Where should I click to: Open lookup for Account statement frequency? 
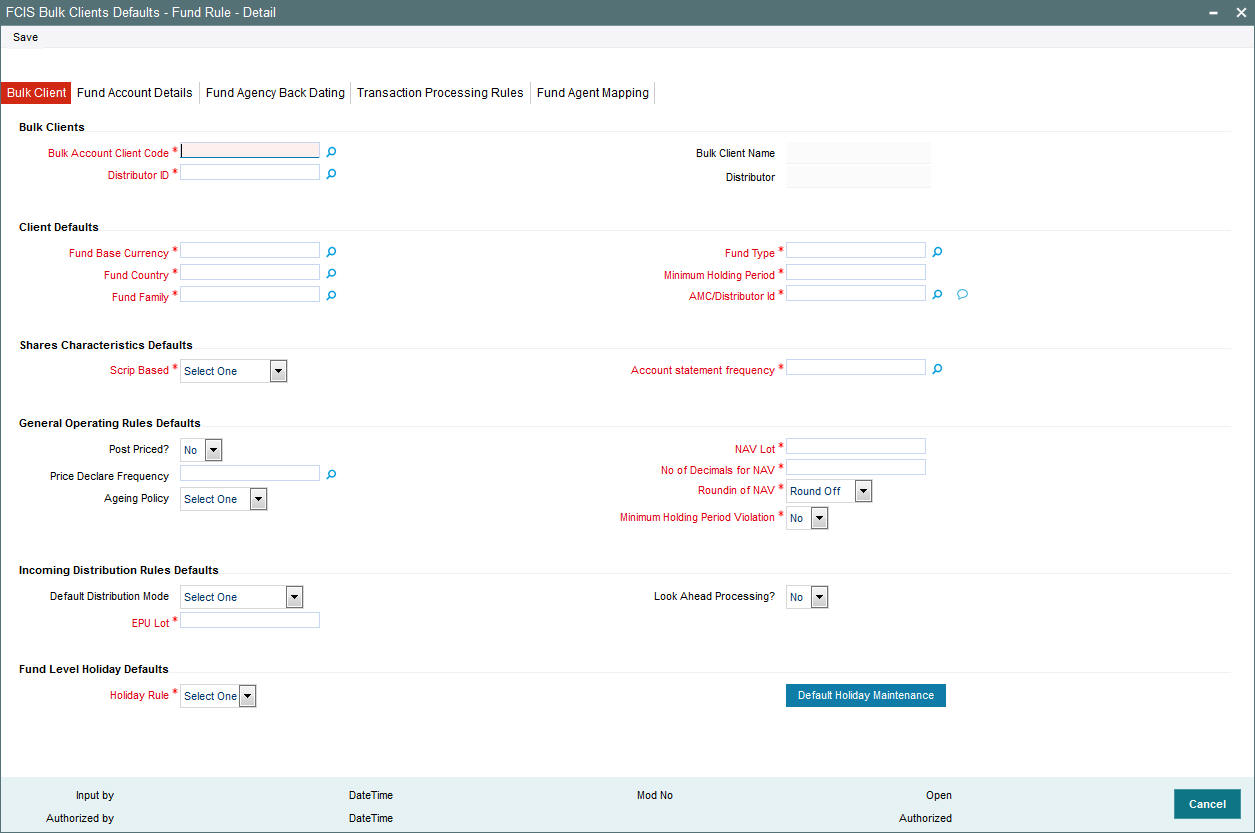tap(938, 369)
